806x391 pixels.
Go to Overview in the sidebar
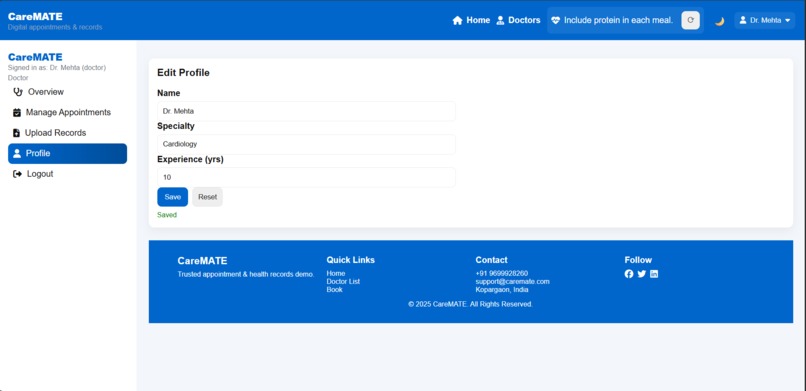[x=67, y=92]
